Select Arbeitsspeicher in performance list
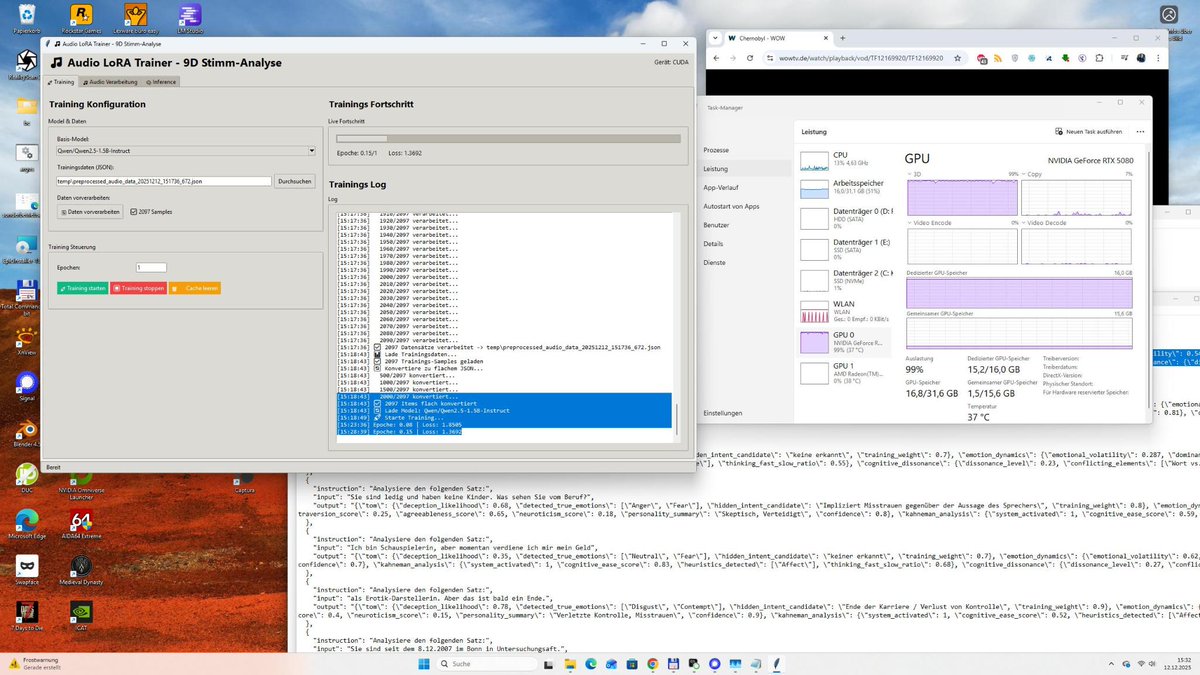1200x675 pixels. (844, 188)
